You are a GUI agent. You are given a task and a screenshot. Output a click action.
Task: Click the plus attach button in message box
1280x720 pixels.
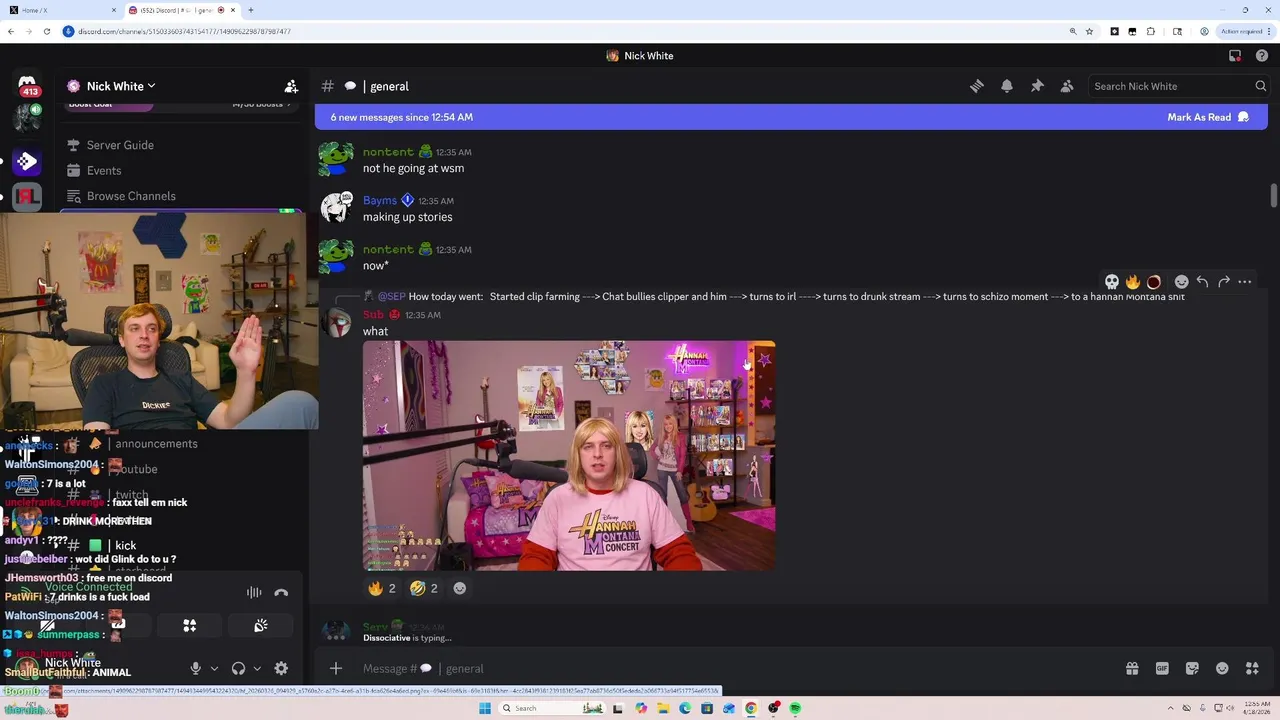click(336, 668)
